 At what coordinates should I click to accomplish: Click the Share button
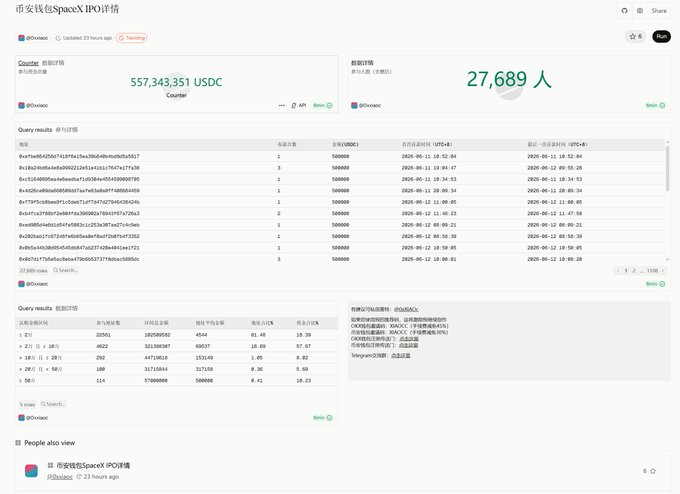pos(659,11)
